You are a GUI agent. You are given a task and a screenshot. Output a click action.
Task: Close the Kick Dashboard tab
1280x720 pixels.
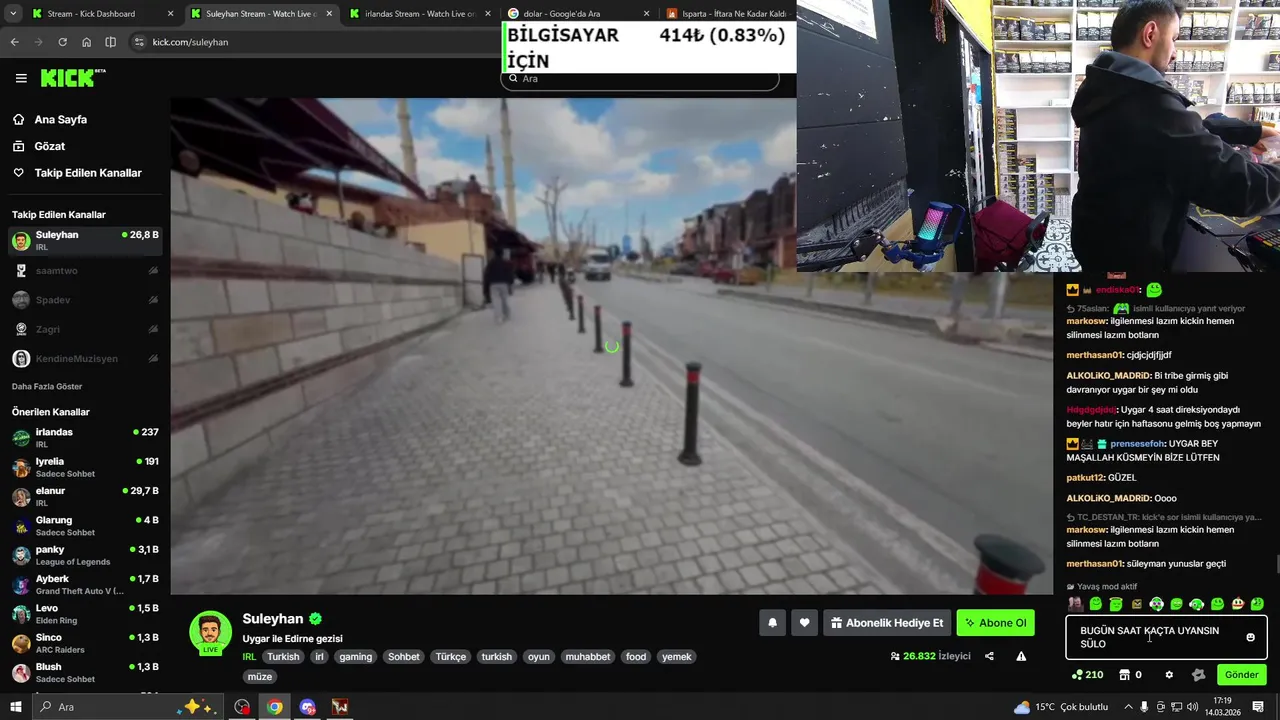170,14
